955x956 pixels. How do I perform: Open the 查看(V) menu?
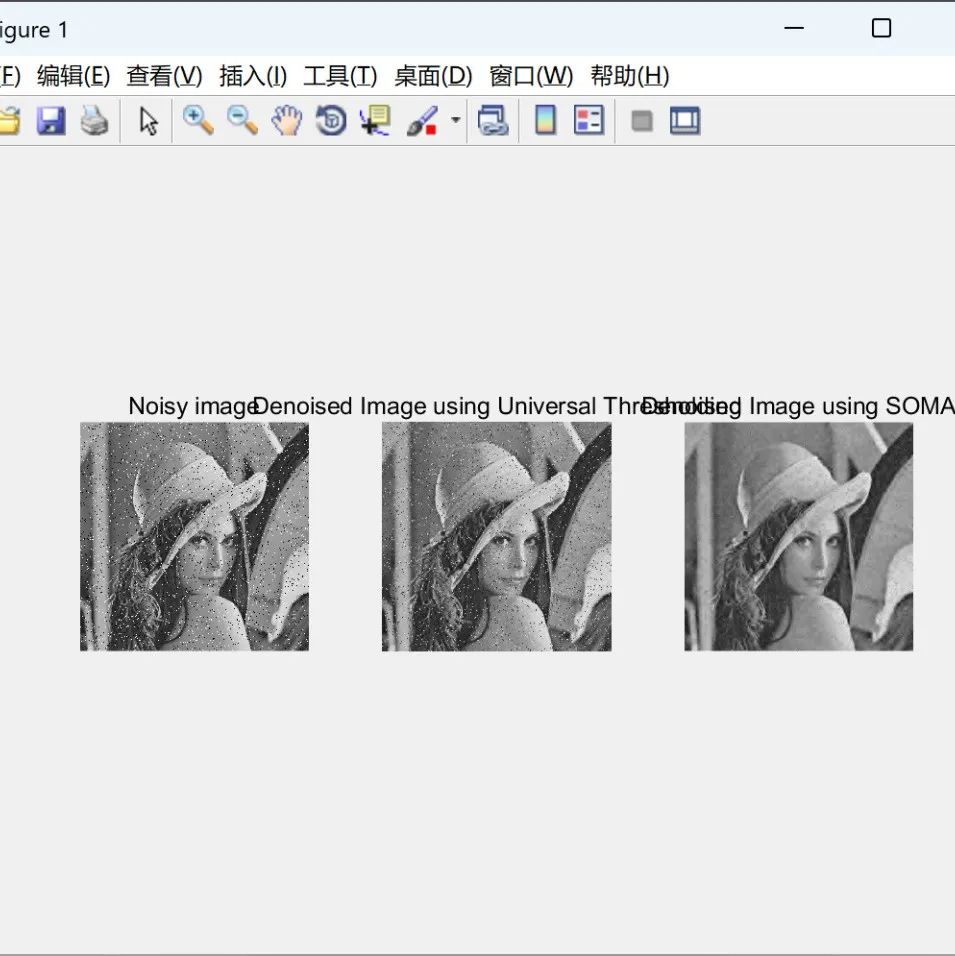click(x=164, y=76)
